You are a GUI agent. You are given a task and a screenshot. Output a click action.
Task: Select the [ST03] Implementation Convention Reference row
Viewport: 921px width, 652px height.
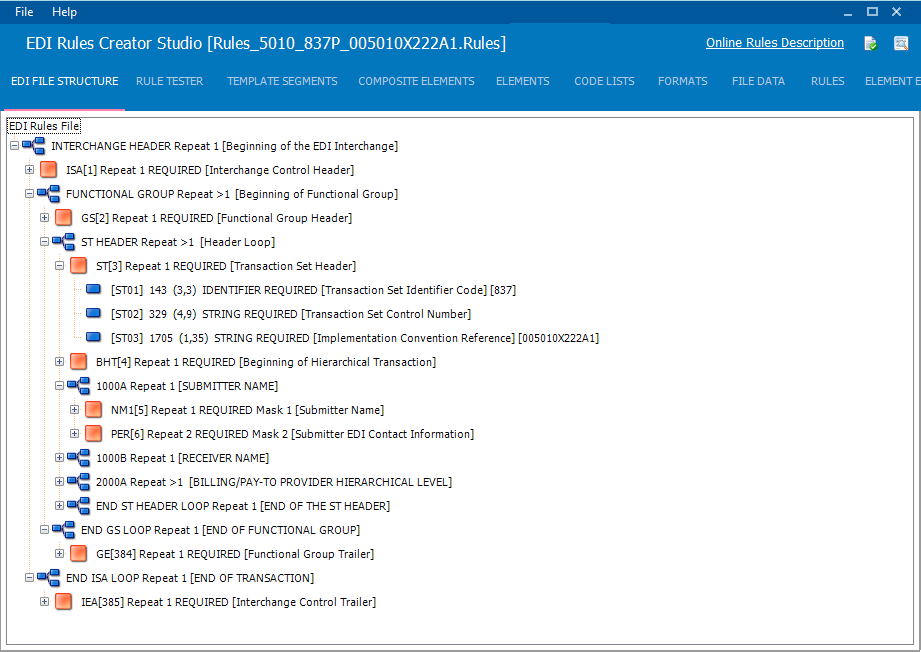tap(355, 338)
